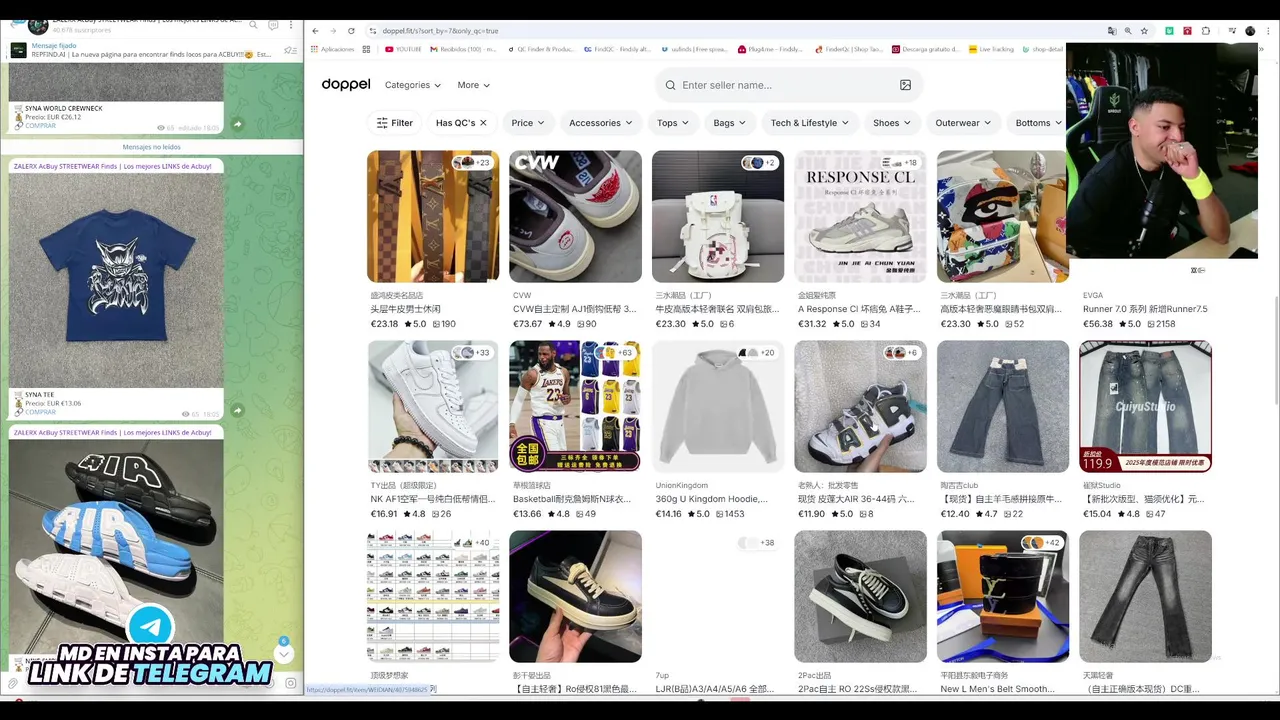Open the Aplicaciones bookmarks shortcut
This screenshot has width=1280, height=720.
click(334, 49)
